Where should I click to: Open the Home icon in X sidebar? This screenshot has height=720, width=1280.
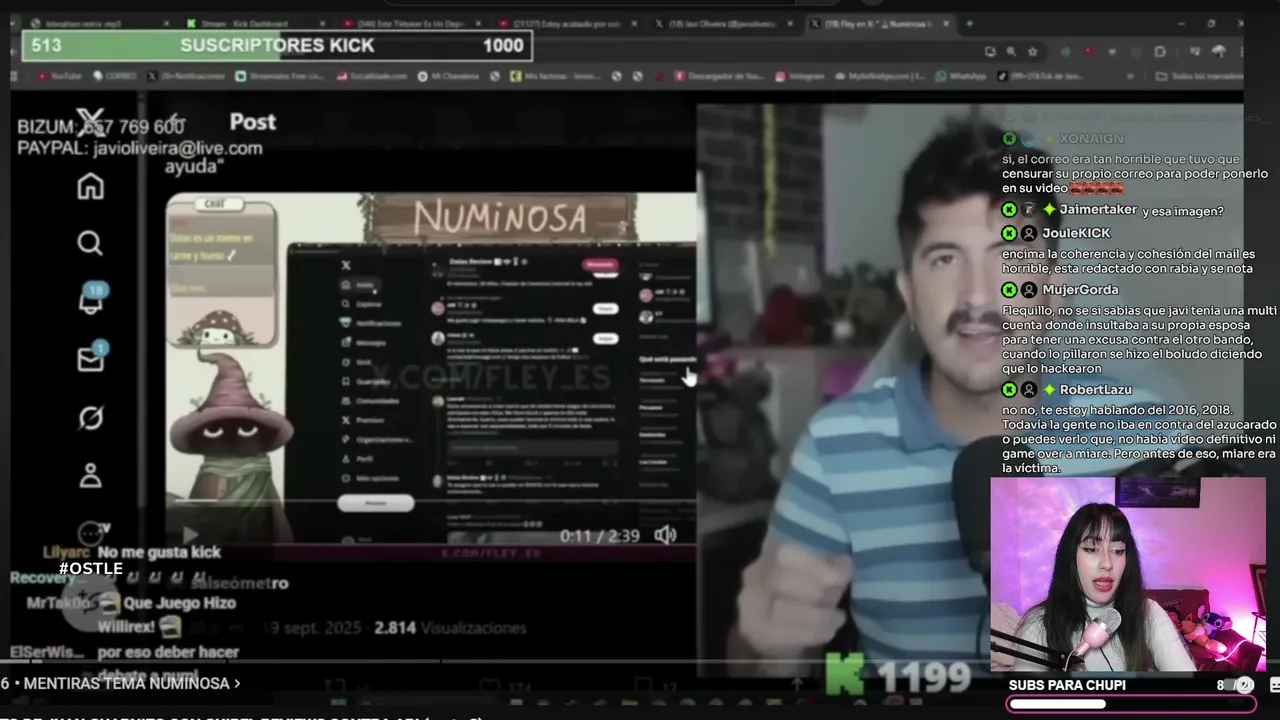tap(90, 186)
